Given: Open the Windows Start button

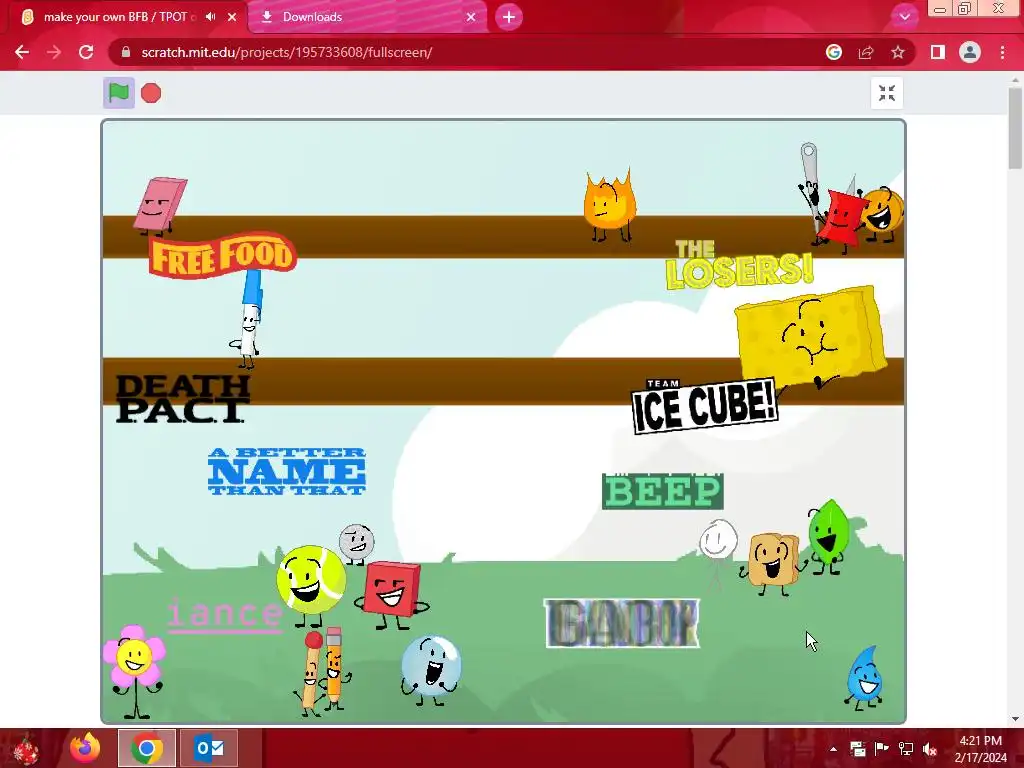Looking at the screenshot, I should click(26, 748).
